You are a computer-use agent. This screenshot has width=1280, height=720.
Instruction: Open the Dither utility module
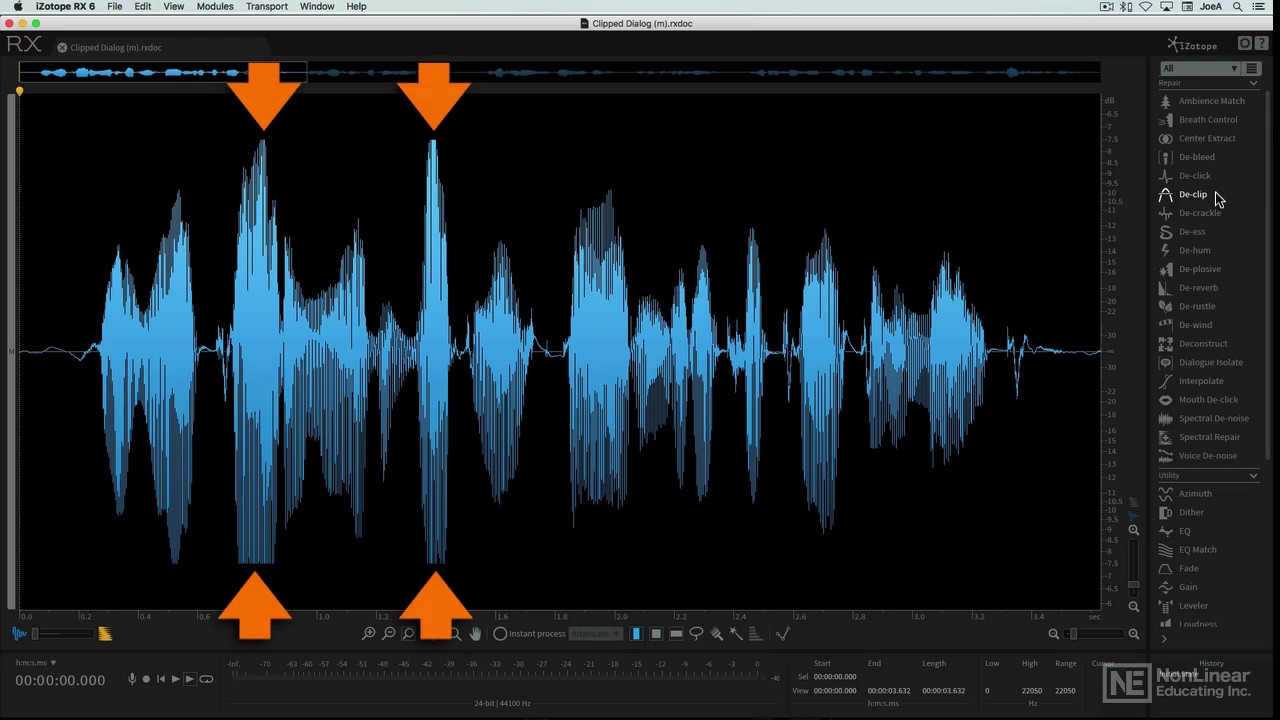pos(1181,512)
